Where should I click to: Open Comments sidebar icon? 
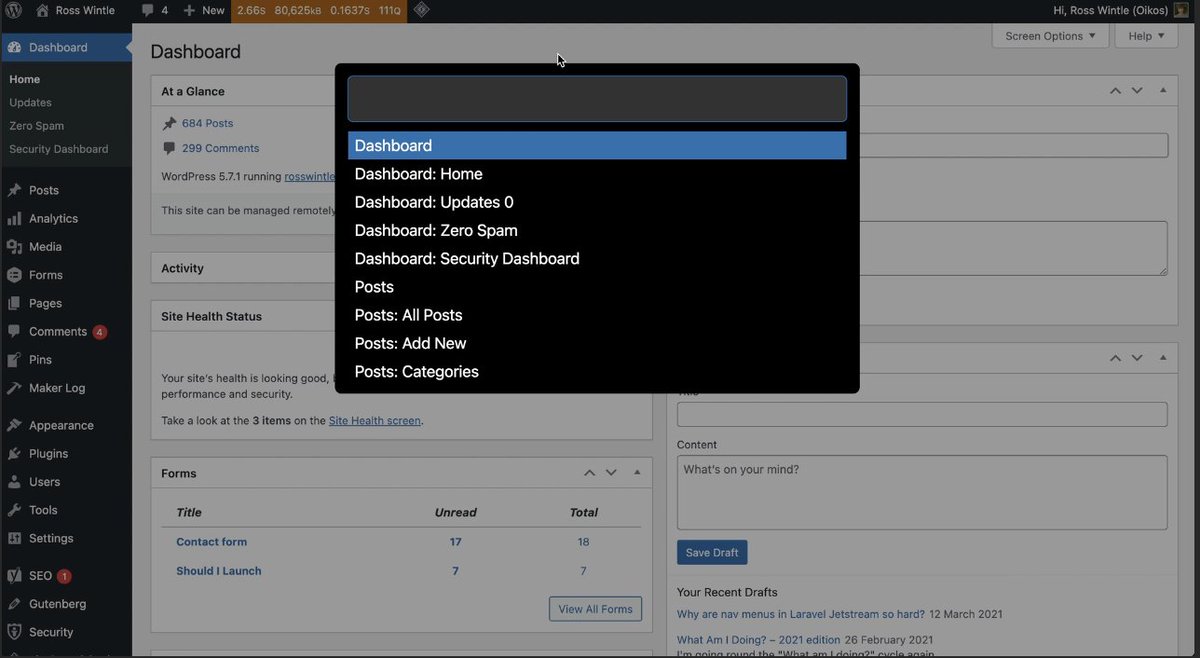(x=14, y=331)
